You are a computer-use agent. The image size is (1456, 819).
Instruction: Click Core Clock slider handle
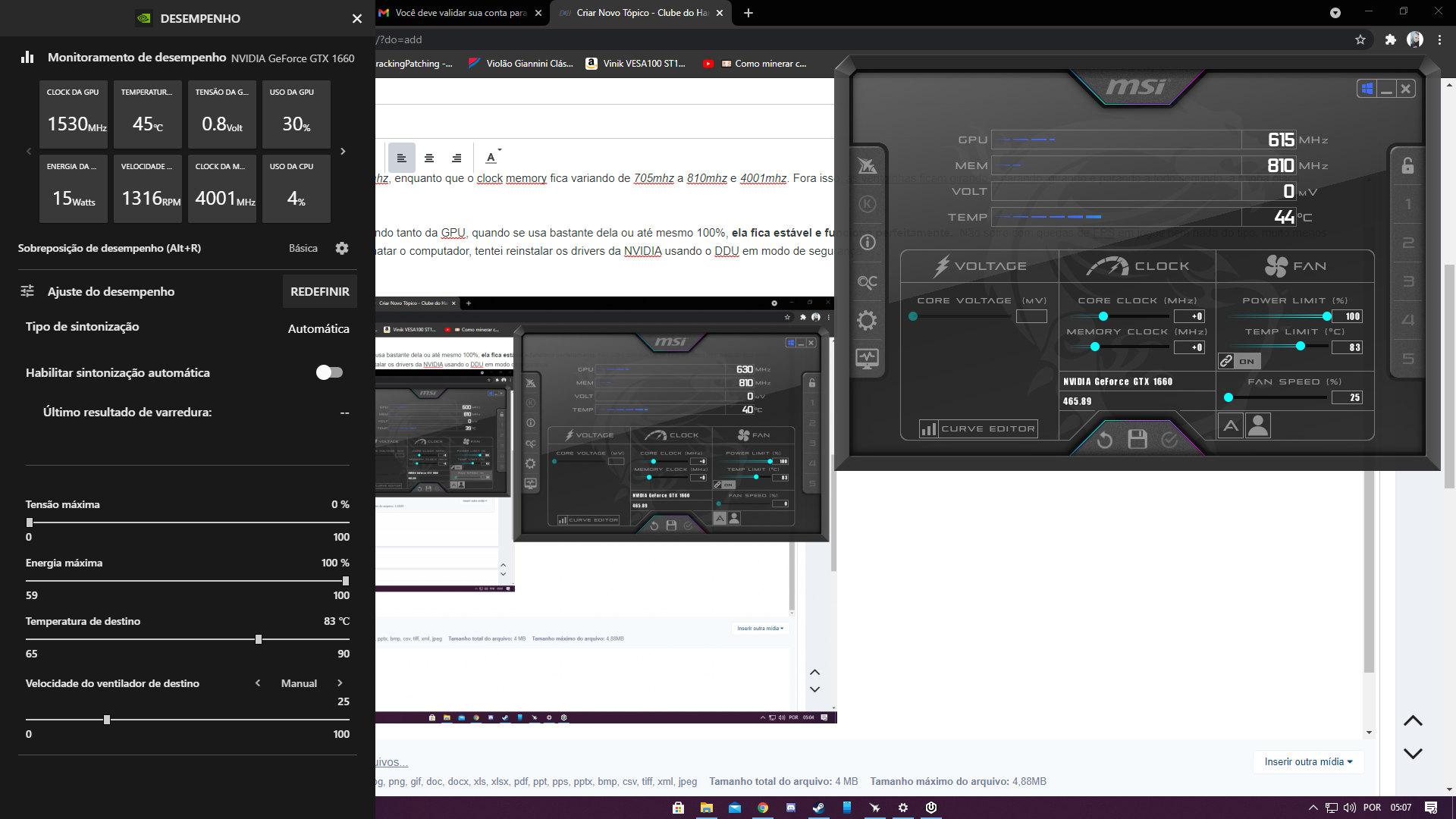(x=1103, y=316)
